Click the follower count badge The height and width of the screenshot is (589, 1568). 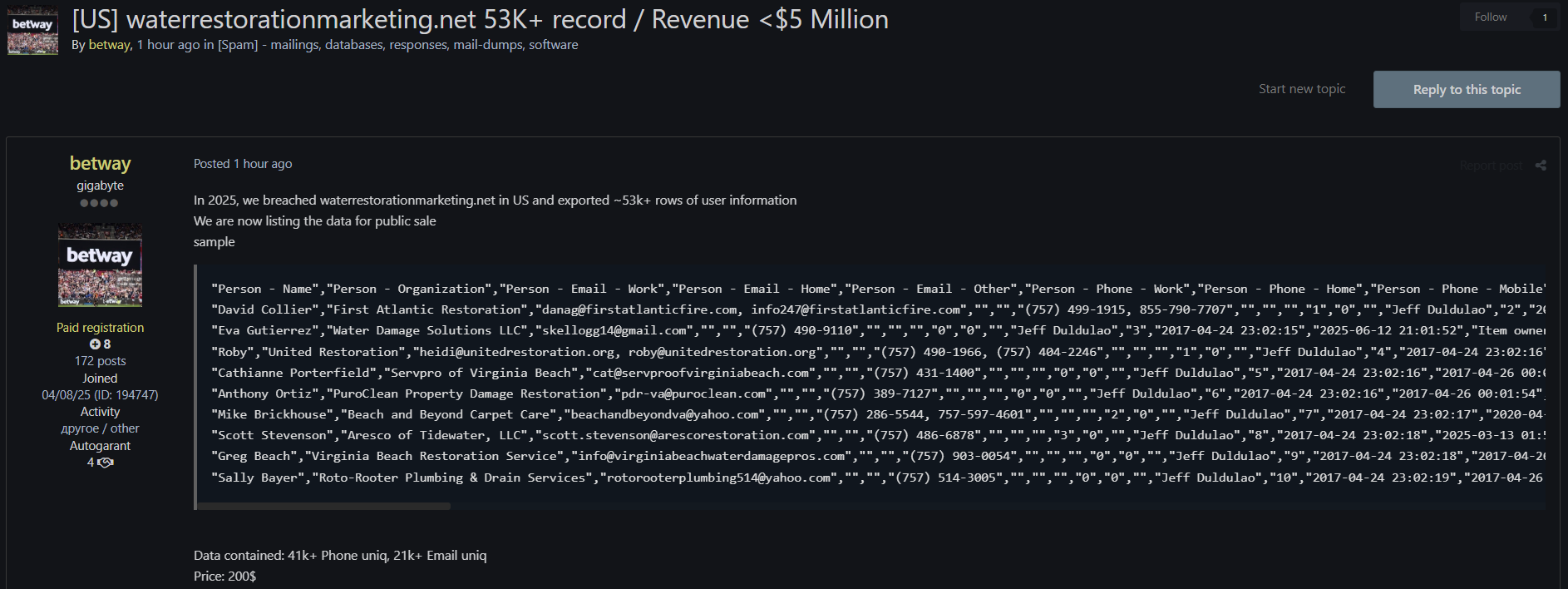point(1545,17)
